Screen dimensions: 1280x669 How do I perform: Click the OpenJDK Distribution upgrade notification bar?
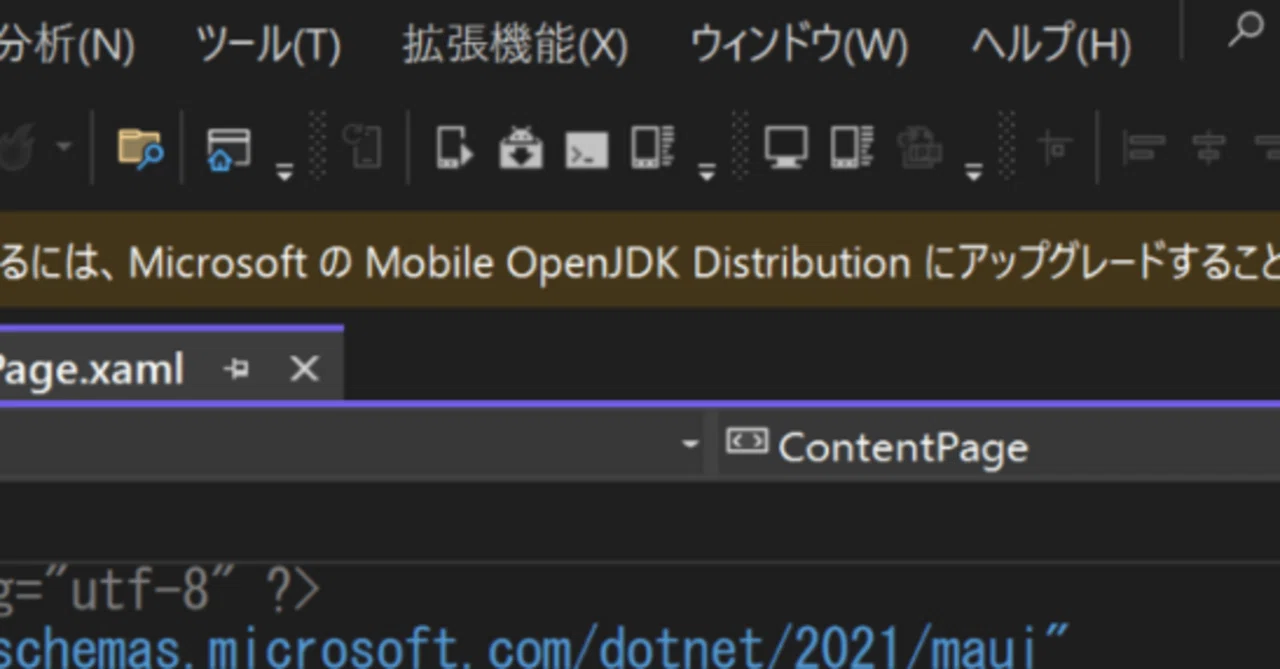pyautogui.click(x=640, y=262)
